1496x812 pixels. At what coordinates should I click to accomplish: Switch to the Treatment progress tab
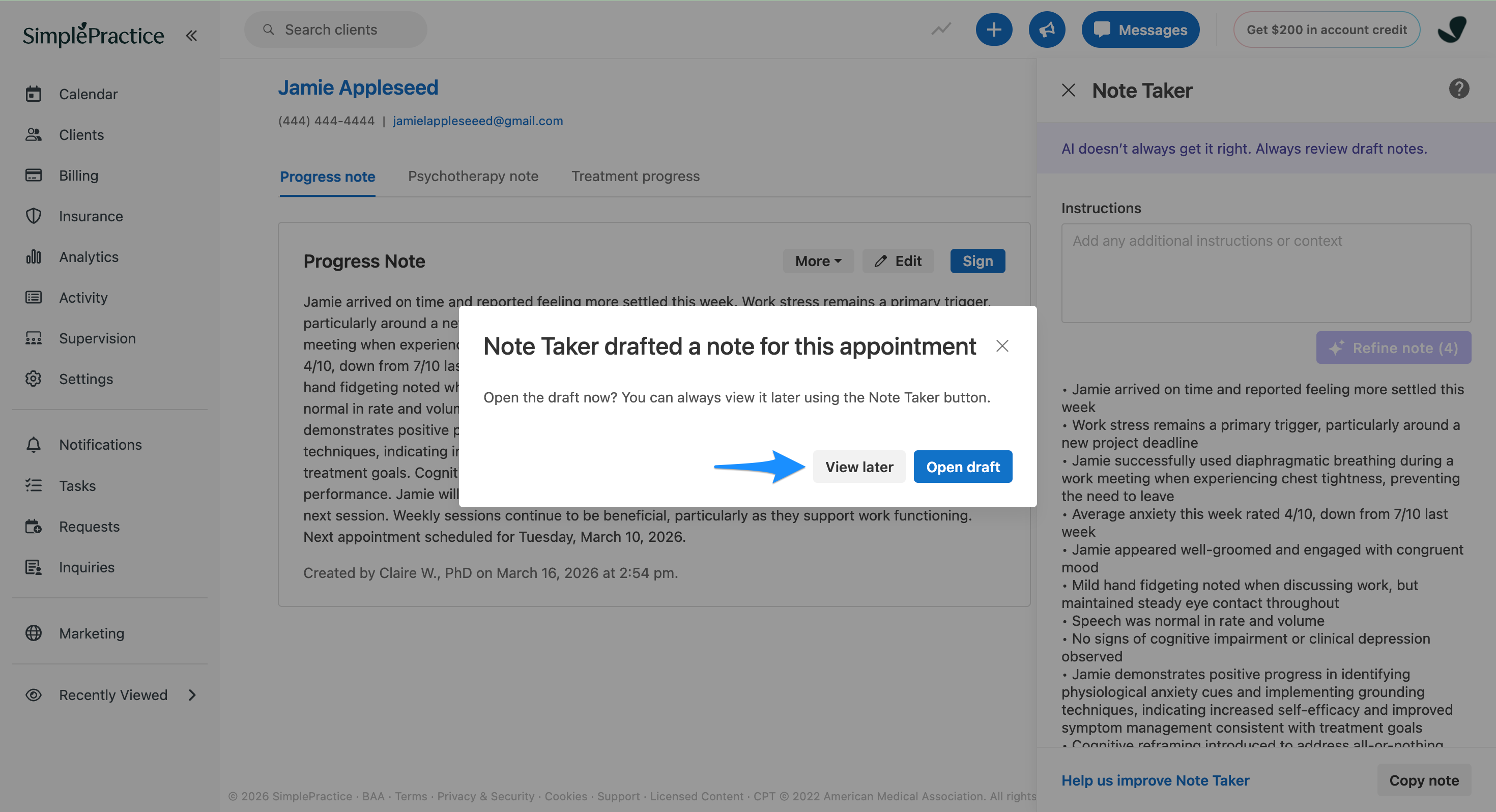point(636,176)
